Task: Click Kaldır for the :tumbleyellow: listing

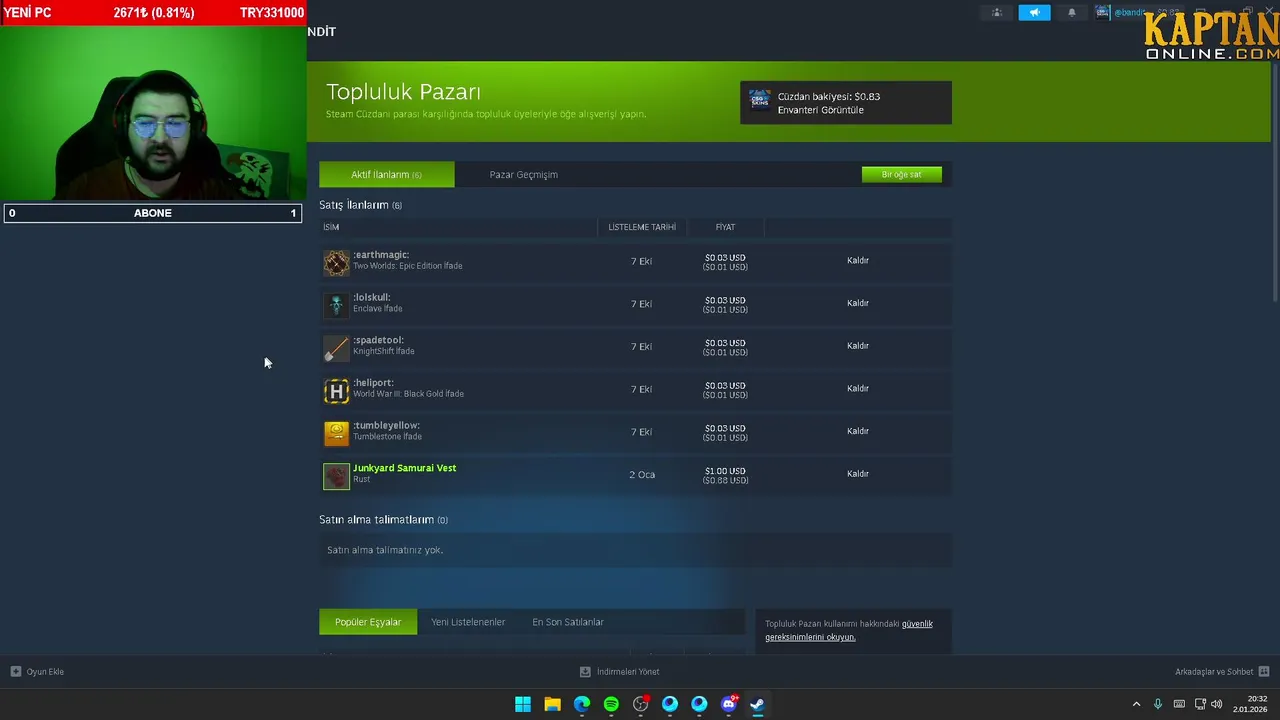Action: pyautogui.click(x=858, y=431)
